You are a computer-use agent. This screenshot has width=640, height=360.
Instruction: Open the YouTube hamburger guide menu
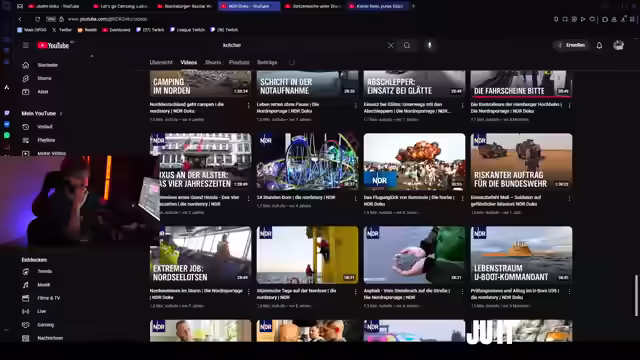click(x=26, y=45)
